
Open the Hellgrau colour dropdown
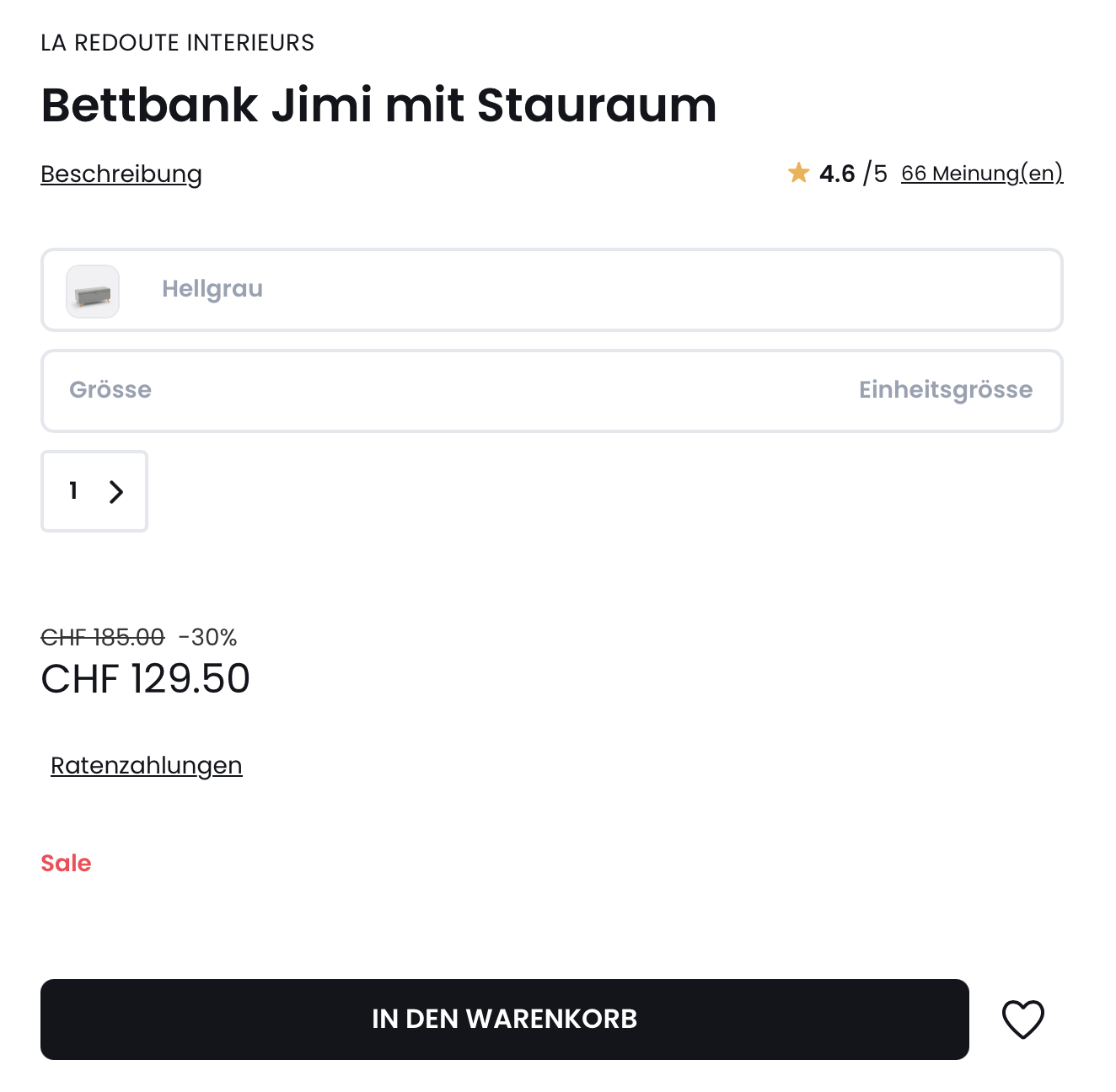coord(551,290)
